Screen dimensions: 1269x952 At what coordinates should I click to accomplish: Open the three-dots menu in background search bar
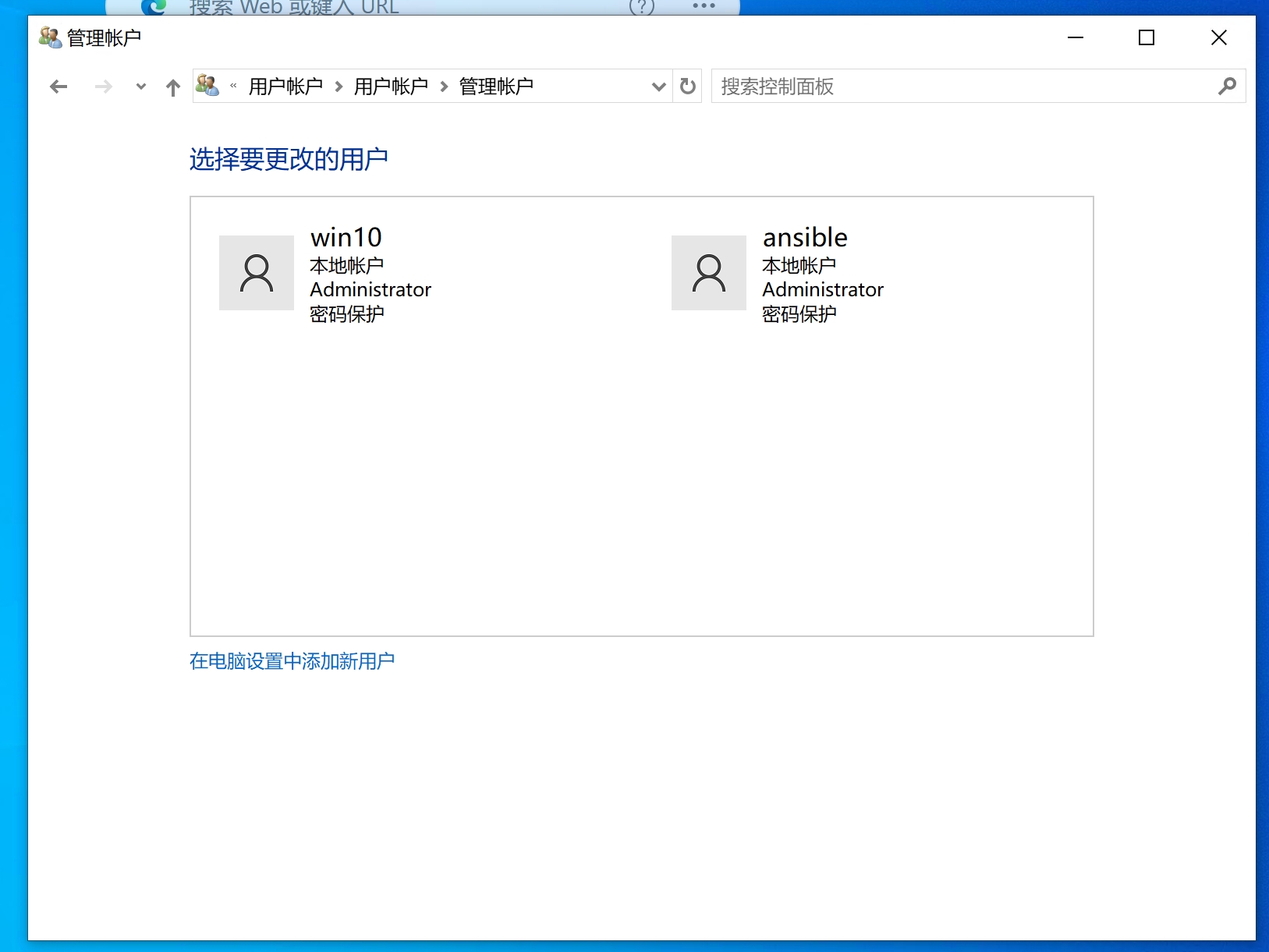(x=704, y=5)
